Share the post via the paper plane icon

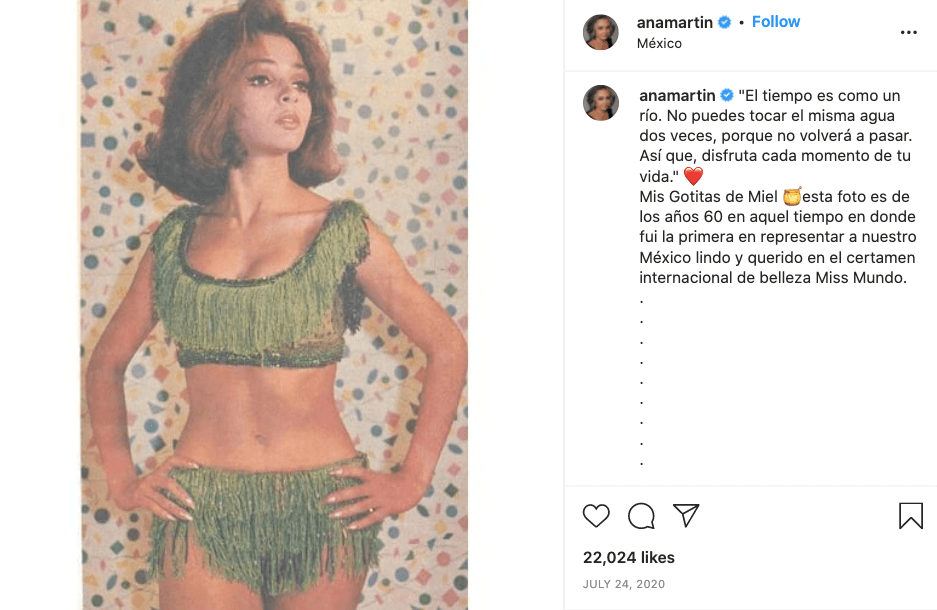point(686,515)
